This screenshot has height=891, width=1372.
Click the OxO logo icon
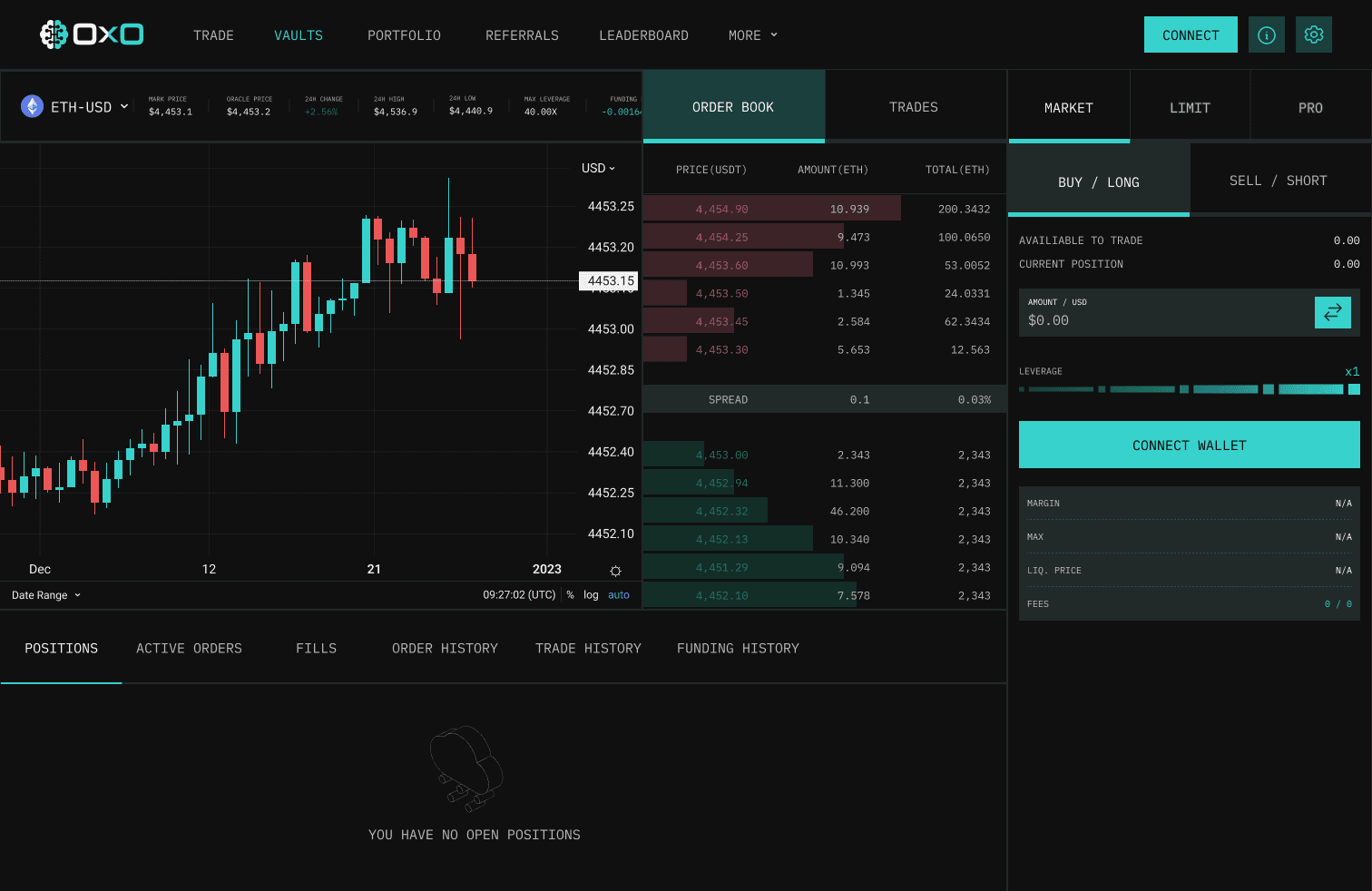pyautogui.click(x=54, y=34)
